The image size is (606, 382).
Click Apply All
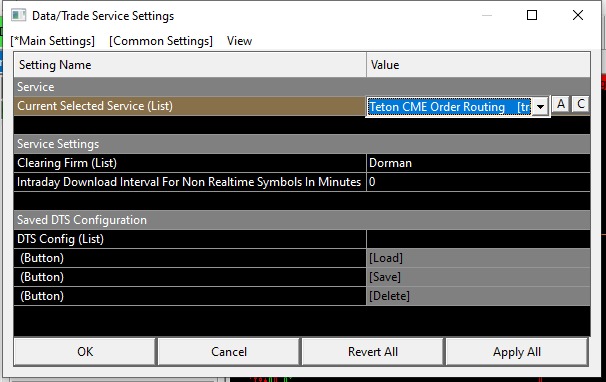(517, 351)
